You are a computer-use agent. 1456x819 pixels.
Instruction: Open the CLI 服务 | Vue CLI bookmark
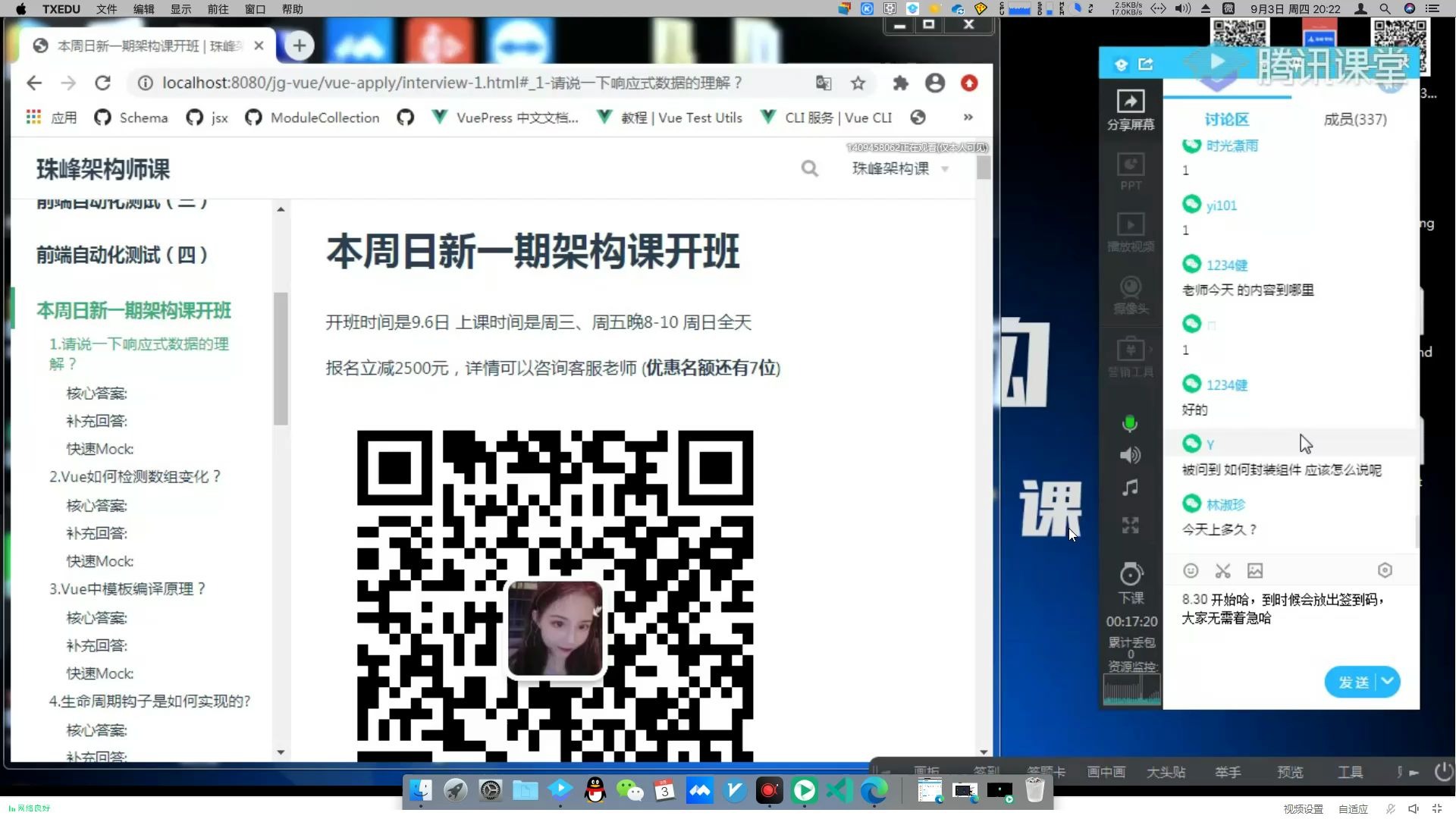coord(827,118)
